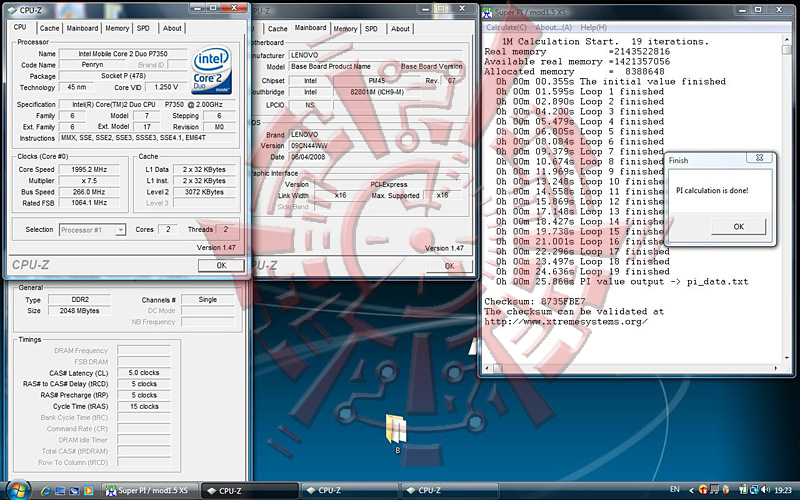Click the Name field Intel Mobile Core 2 Duo P7350
Image resolution: width=800 pixels, height=500 pixels.
click(x=123, y=54)
